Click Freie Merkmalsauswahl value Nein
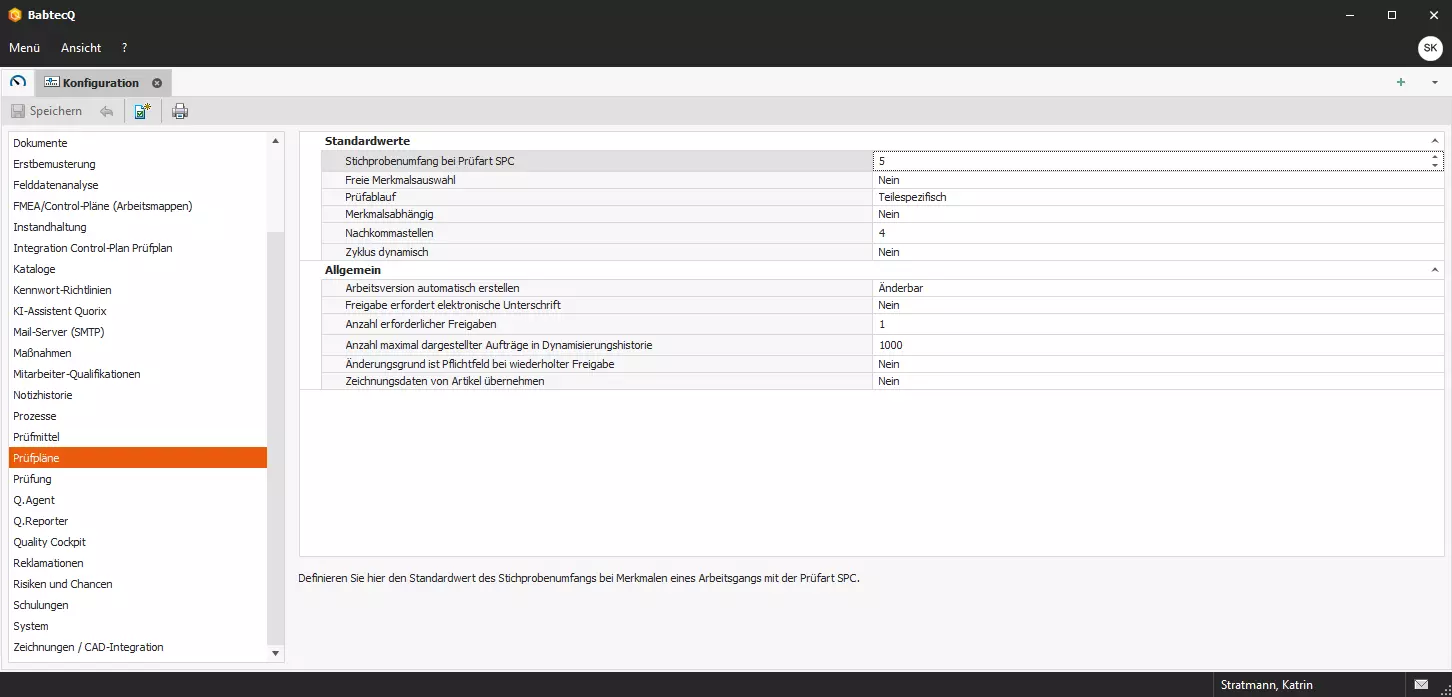Screen dimensions: 1452x697 (x=1158, y=180)
